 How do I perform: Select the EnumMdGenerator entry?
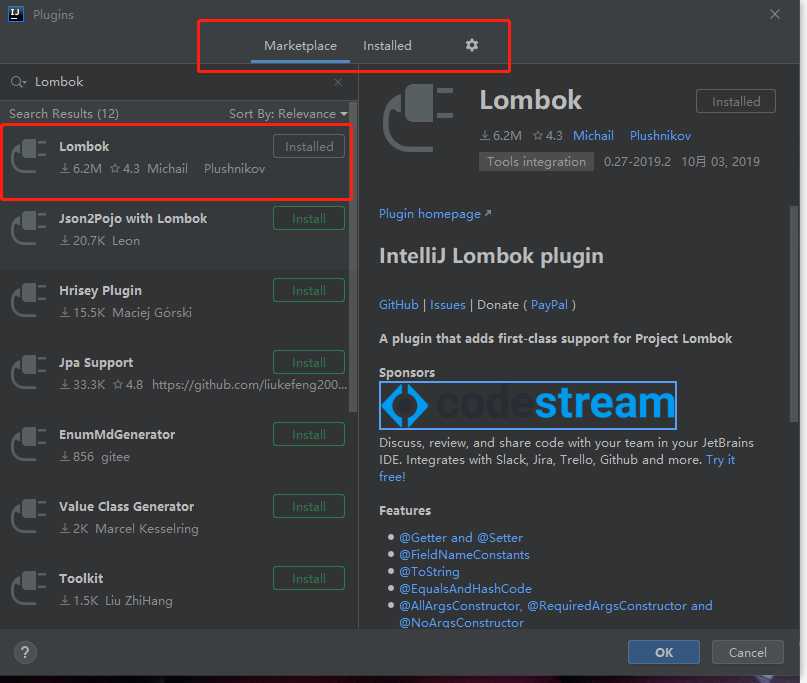click(175, 450)
